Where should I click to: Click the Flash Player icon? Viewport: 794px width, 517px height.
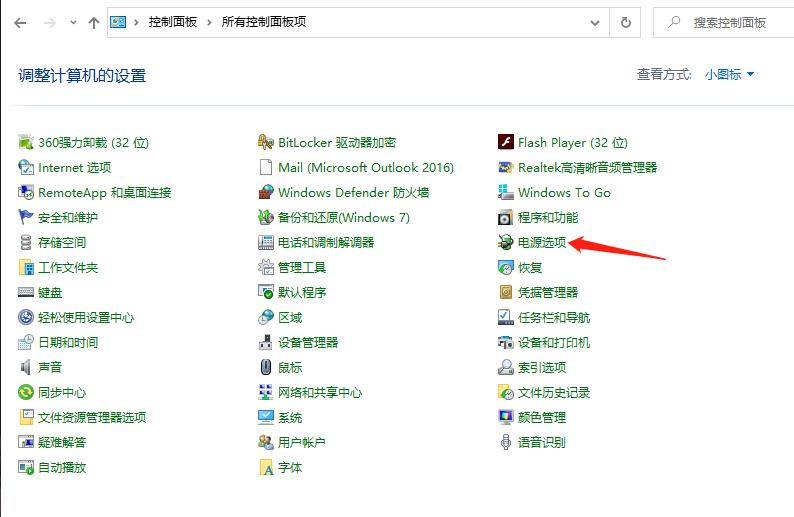coord(505,142)
